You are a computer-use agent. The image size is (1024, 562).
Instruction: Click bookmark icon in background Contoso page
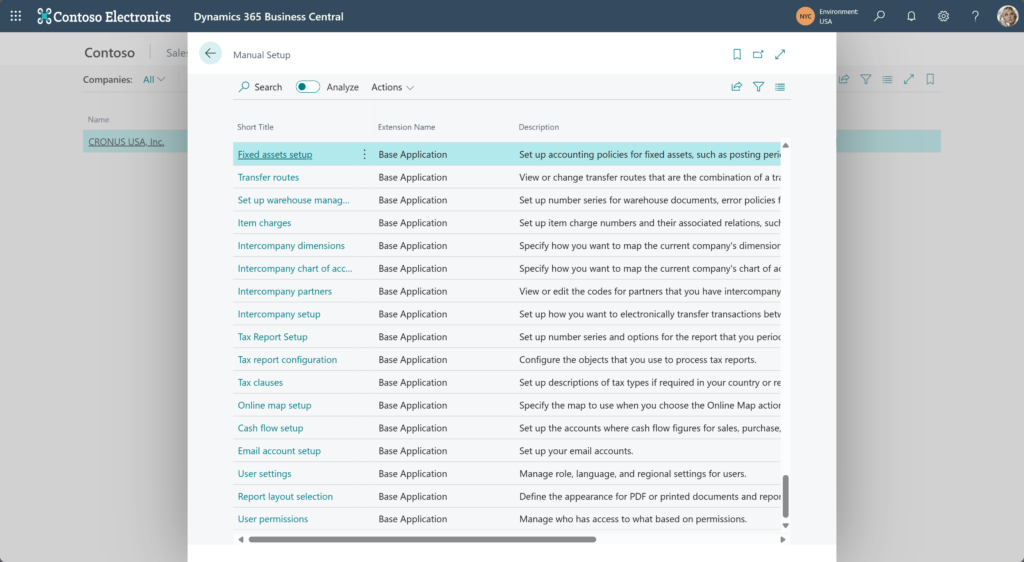tap(930, 79)
